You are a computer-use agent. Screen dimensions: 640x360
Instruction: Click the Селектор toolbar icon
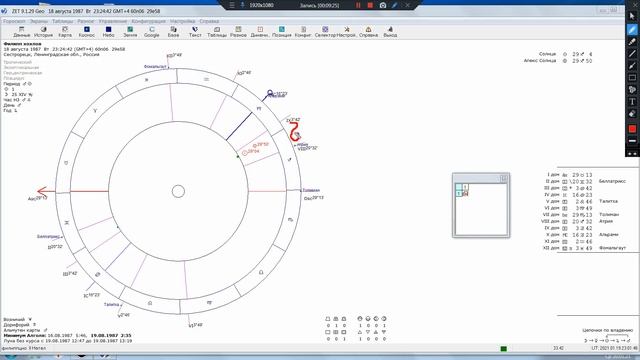click(325, 32)
